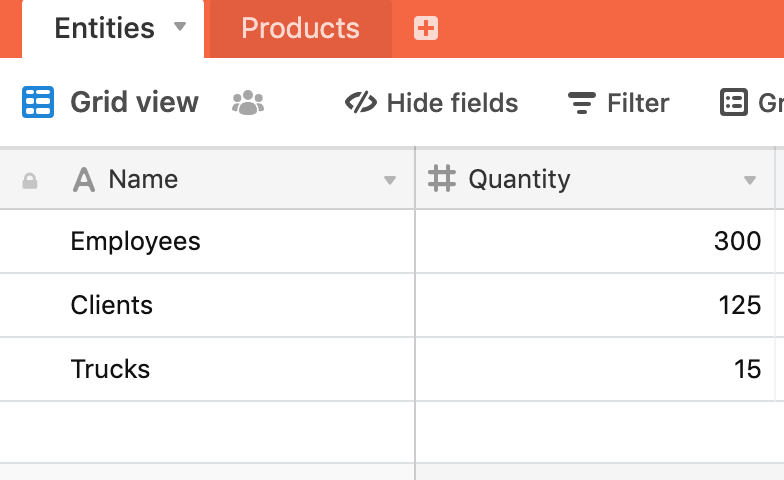Viewport: 784px width, 480px height.
Task: Click the Filter button label
Action: tap(638, 103)
